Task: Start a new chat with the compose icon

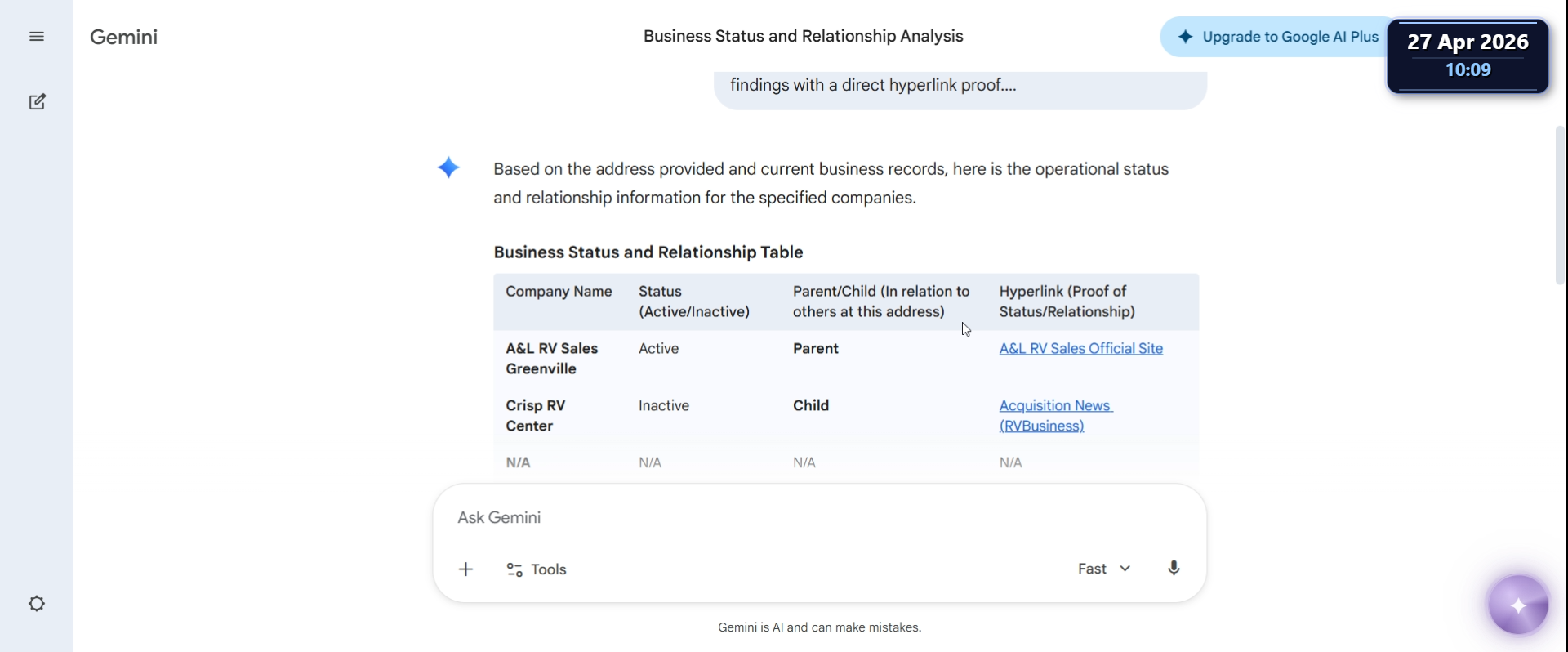Action: (x=37, y=102)
